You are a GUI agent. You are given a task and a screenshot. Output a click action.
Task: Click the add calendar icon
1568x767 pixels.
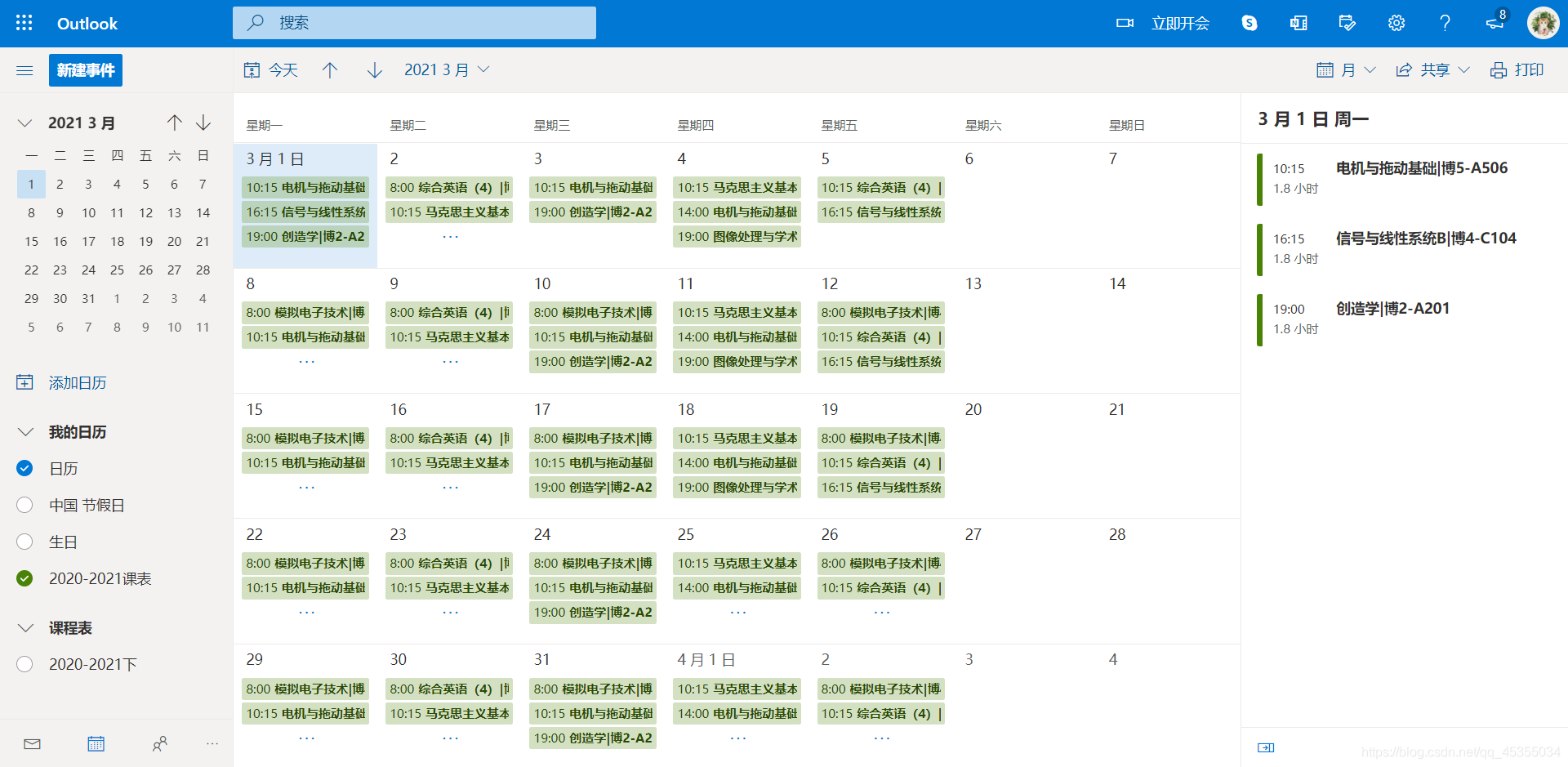[x=25, y=382]
